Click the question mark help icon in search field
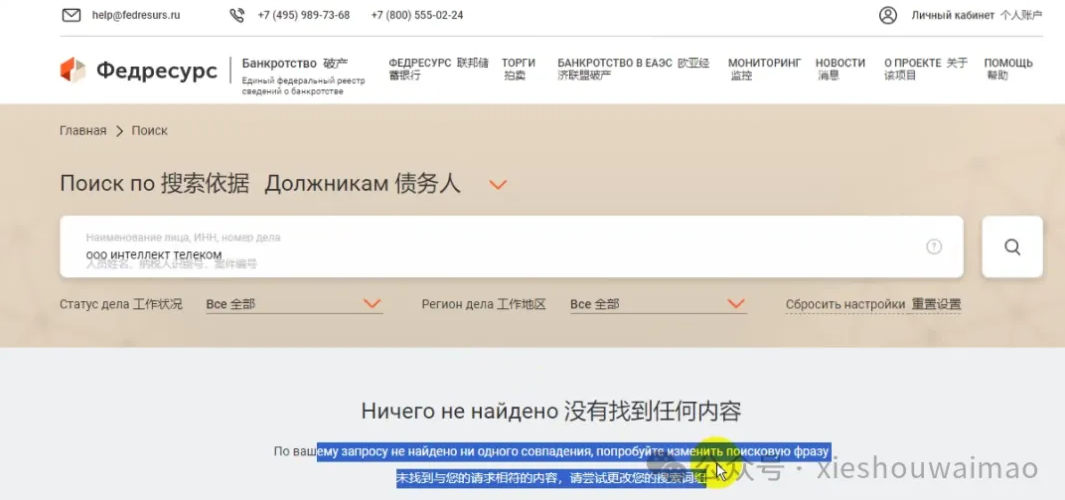The width and height of the screenshot is (1065, 500). (934, 247)
